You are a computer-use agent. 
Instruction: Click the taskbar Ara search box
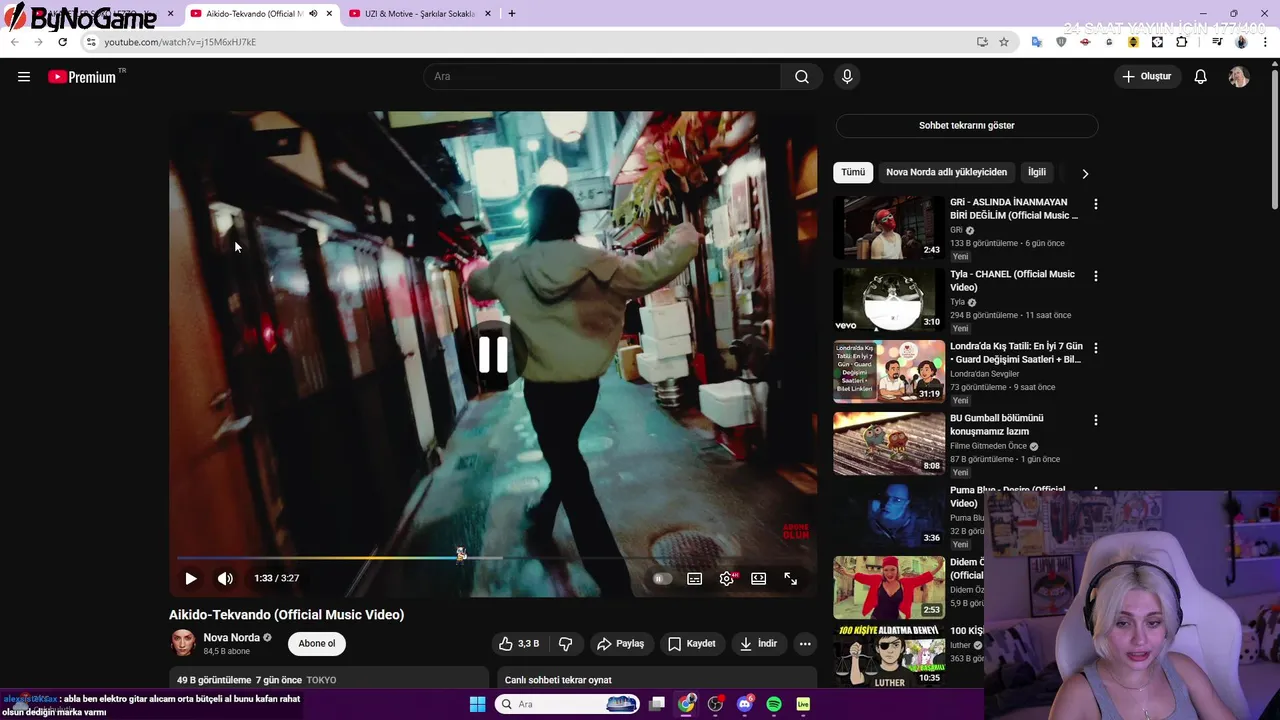567,704
